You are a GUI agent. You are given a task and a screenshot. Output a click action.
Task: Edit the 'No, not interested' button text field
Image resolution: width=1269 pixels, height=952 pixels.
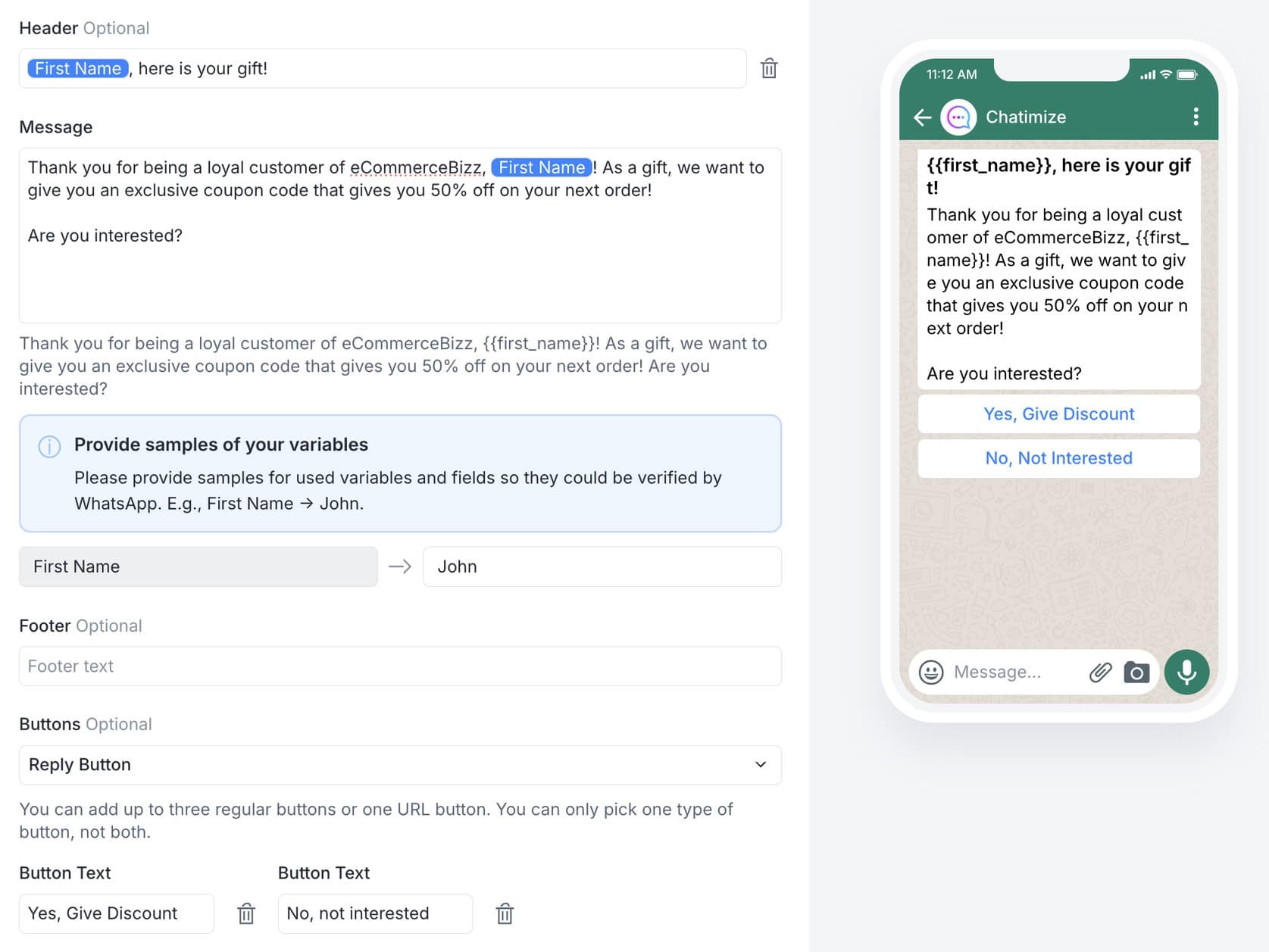click(375, 913)
